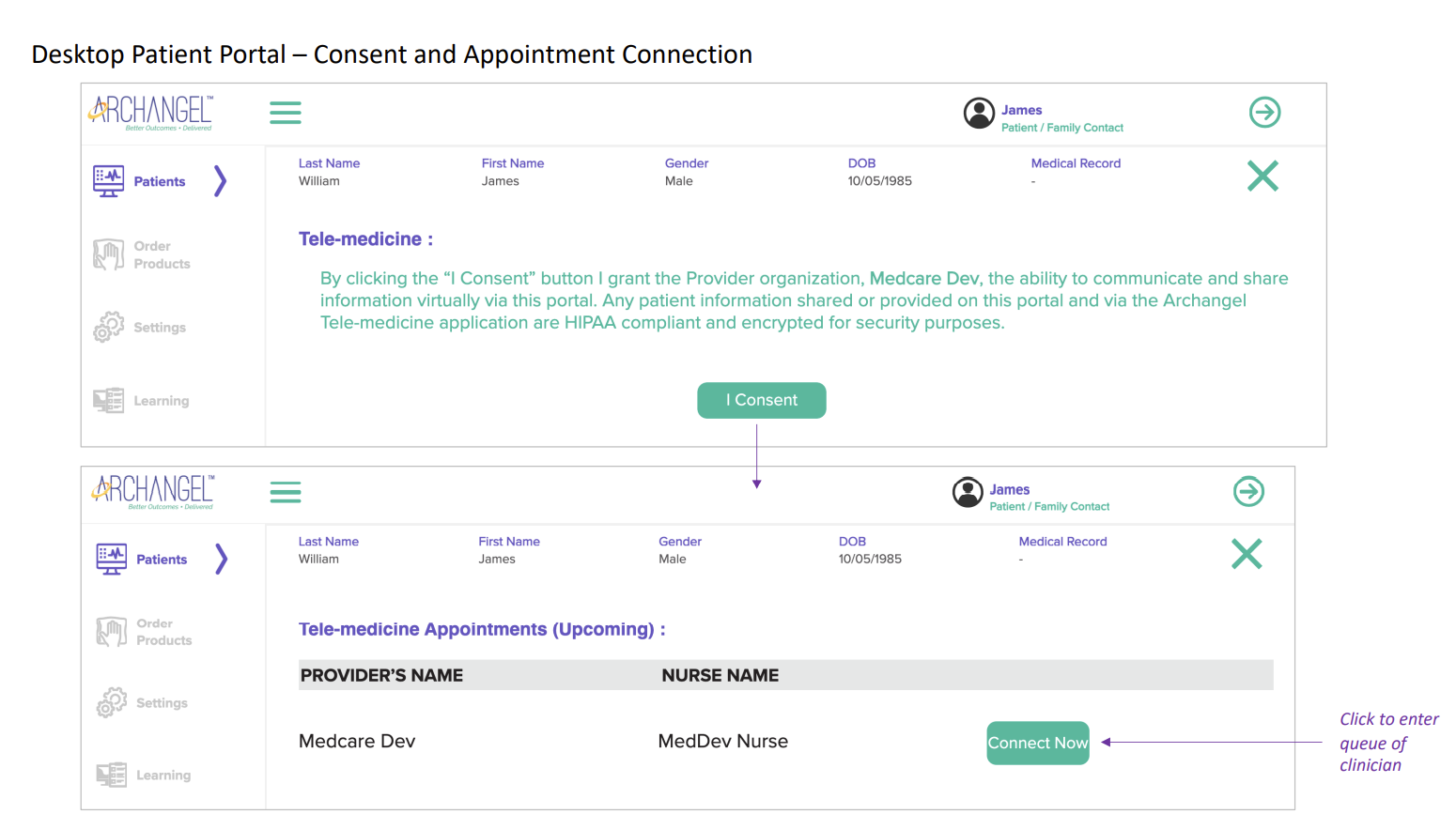This screenshot has height=814, width=1456.
Task: Expand Patients chevron in top sidebar
Action: click(221, 180)
